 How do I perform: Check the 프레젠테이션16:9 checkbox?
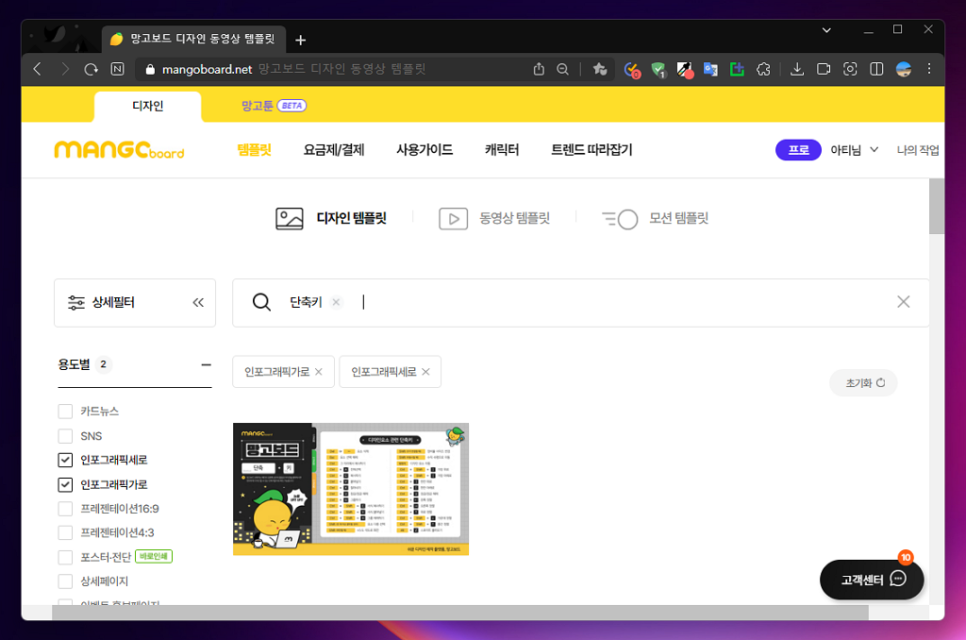click(65, 509)
